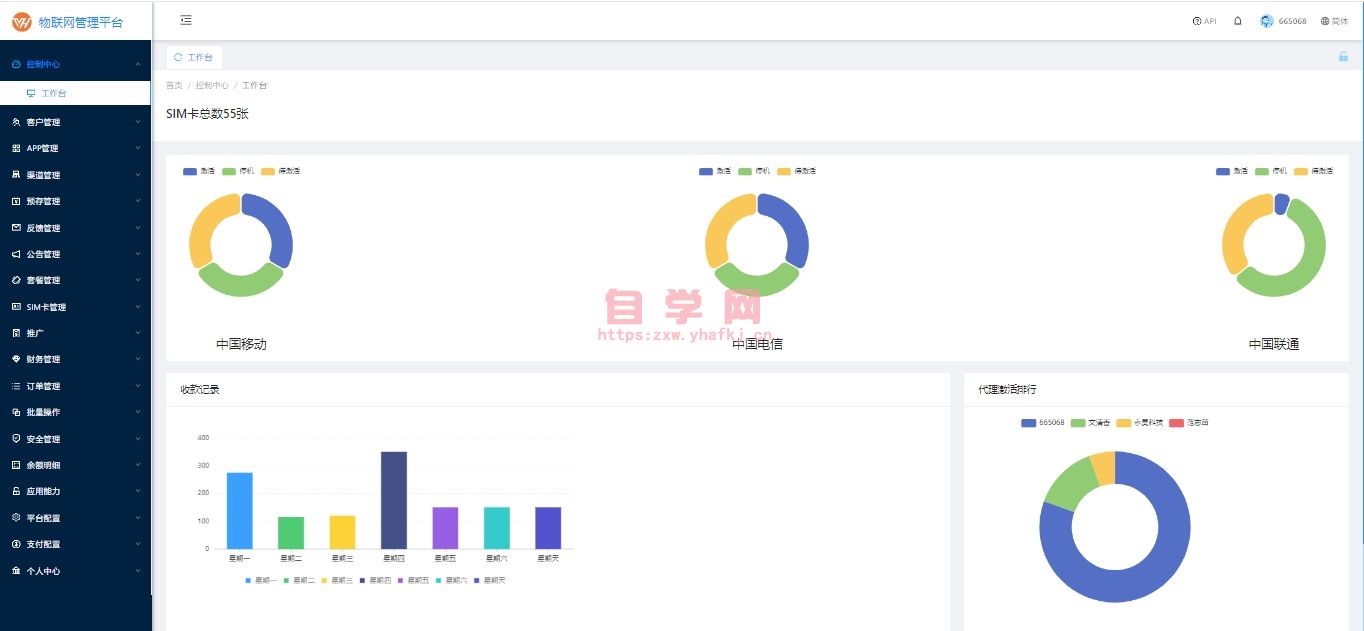Screen dimensions: 1364x631
Task: Select 工作台 in the sidebar submenu
Action: pos(75,93)
